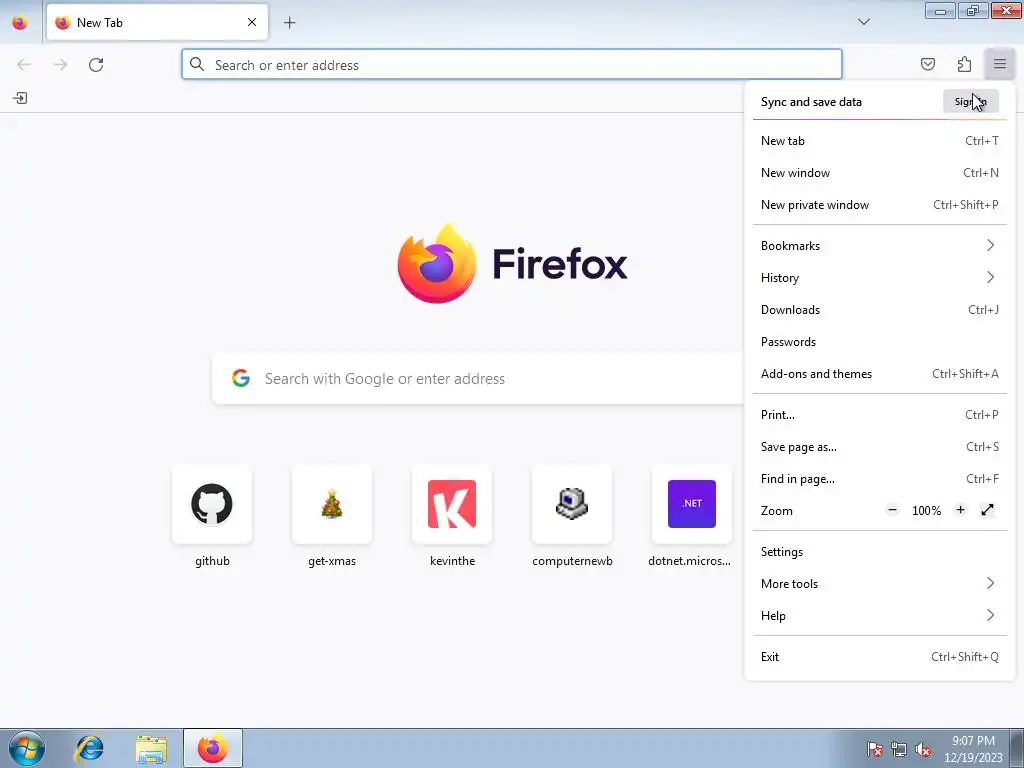
Task: Open the dotnet.micros... shortcut tile
Action: [x=692, y=515]
